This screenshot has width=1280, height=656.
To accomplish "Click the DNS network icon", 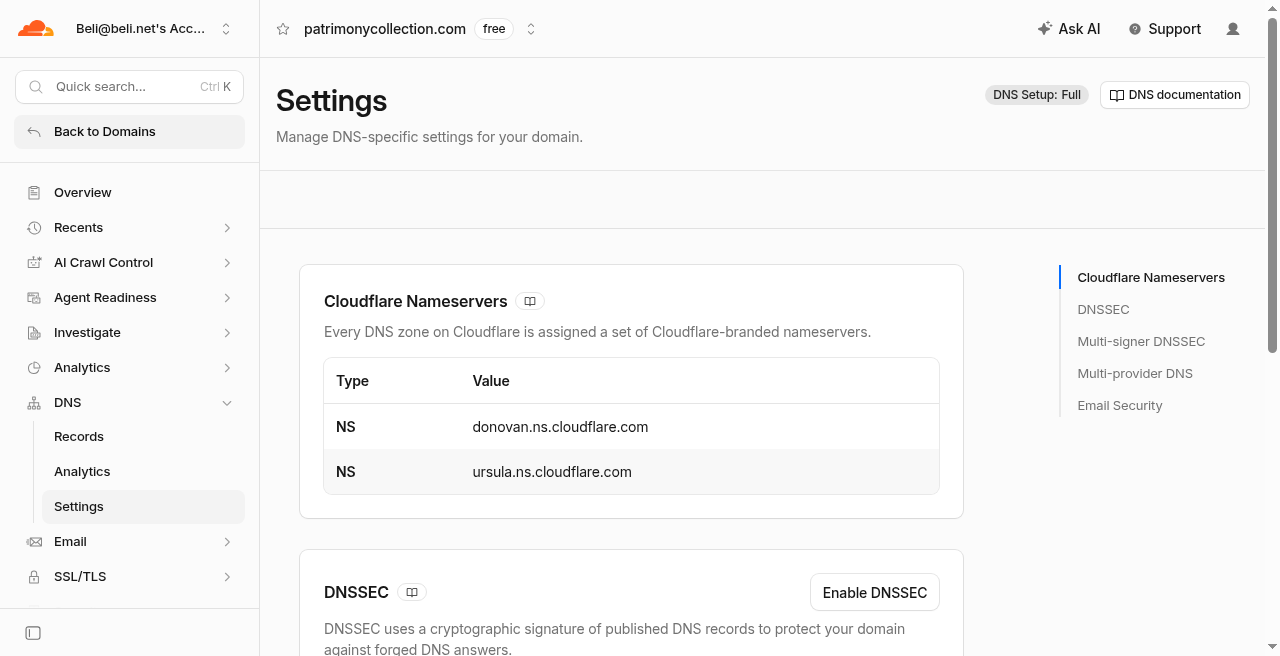I will (34, 403).
